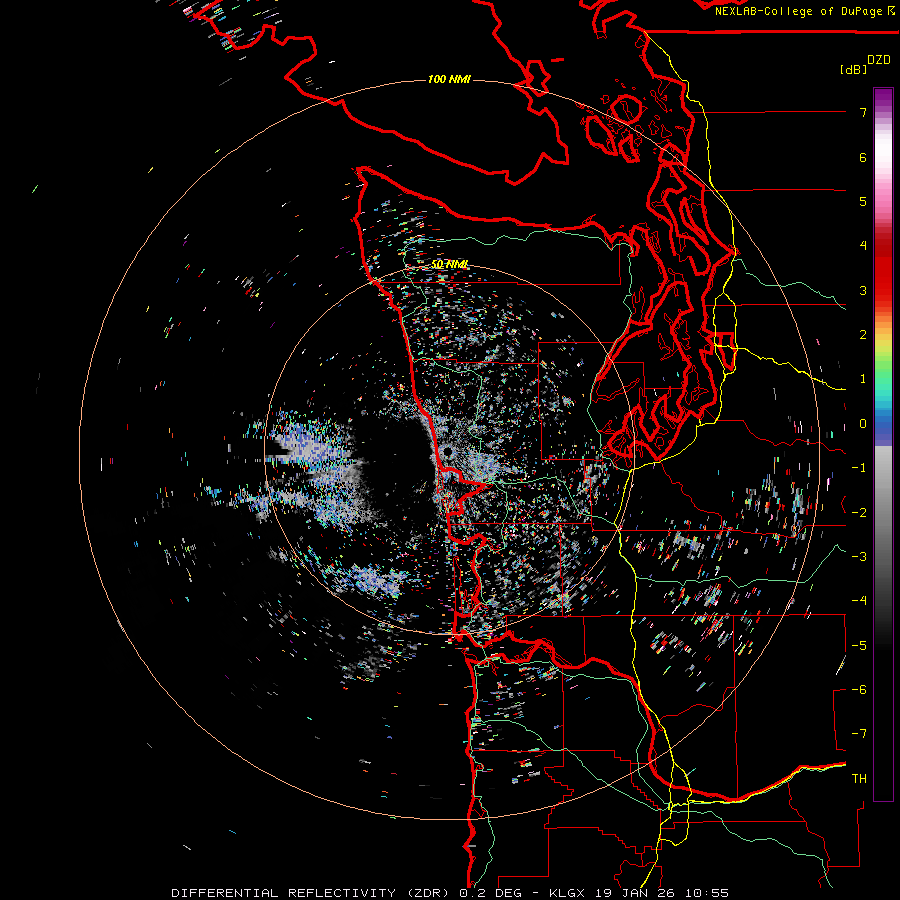Click the 3 tick label on the scale

coord(863,290)
